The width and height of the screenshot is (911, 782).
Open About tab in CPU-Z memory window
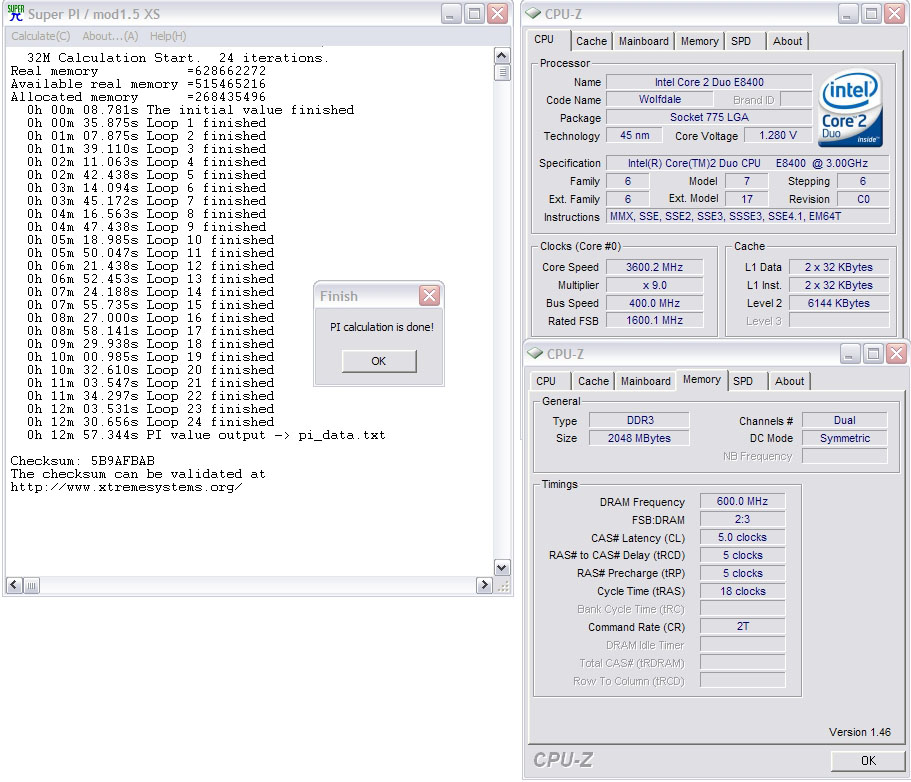(x=790, y=381)
